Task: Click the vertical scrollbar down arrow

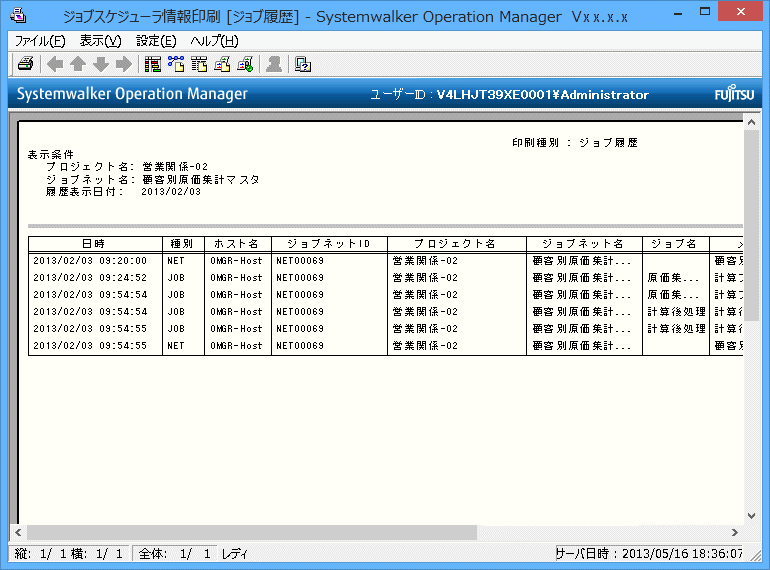Action: point(751,516)
